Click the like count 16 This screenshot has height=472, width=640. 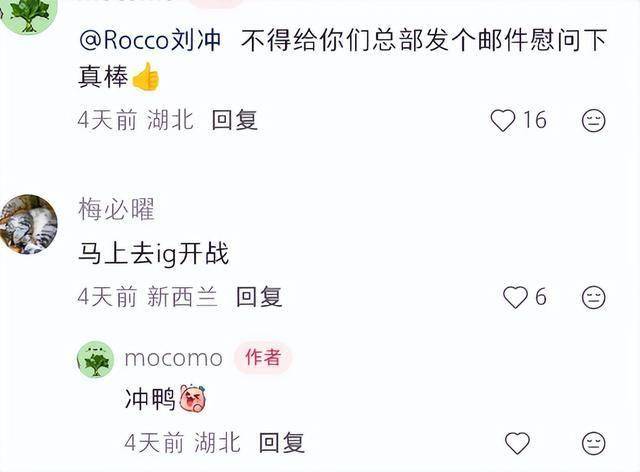click(535, 120)
